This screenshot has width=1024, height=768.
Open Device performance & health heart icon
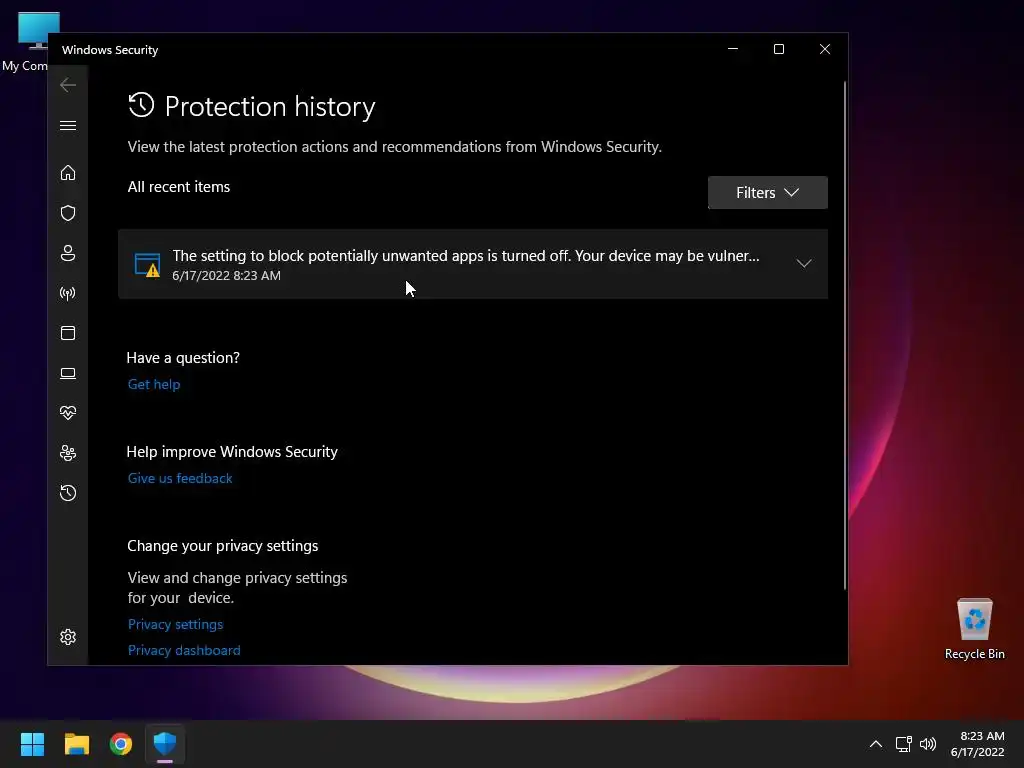coord(68,413)
